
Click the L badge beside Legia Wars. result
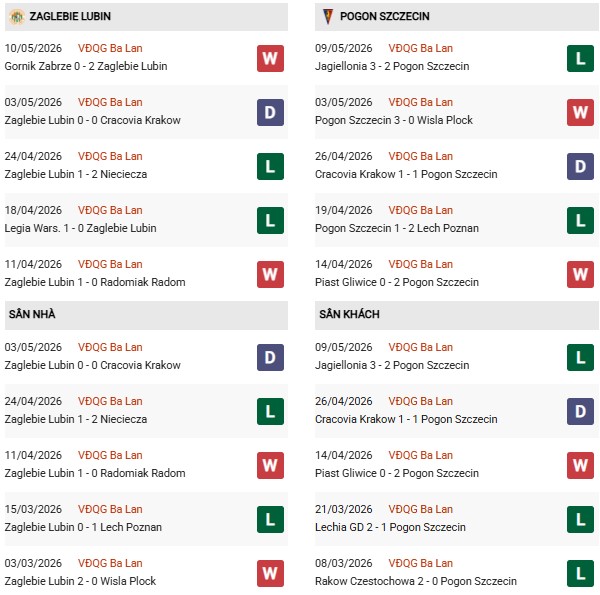click(270, 220)
